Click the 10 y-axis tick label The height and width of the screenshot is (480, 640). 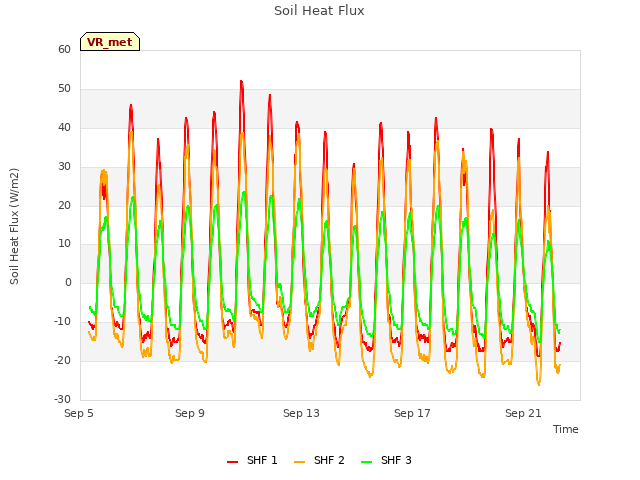(x=64, y=244)
